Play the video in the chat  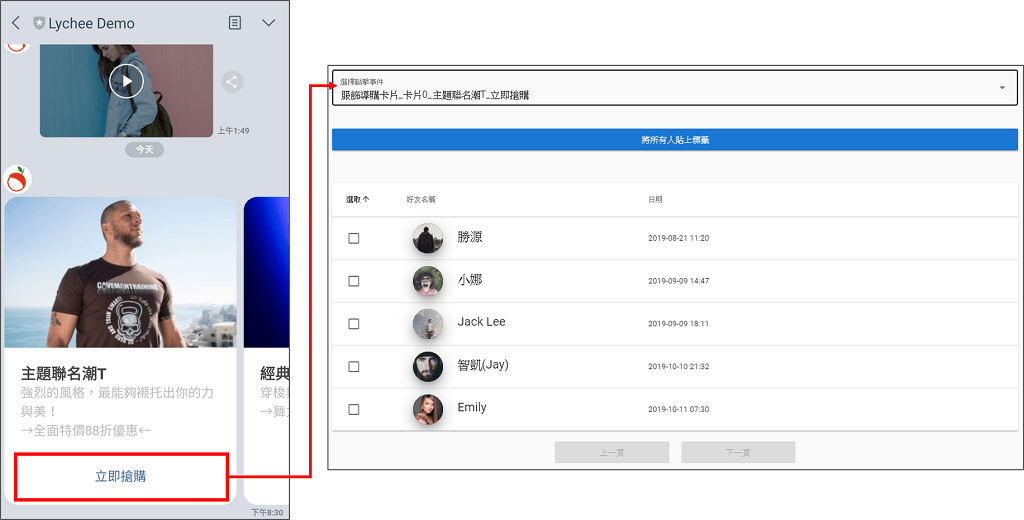126,80
